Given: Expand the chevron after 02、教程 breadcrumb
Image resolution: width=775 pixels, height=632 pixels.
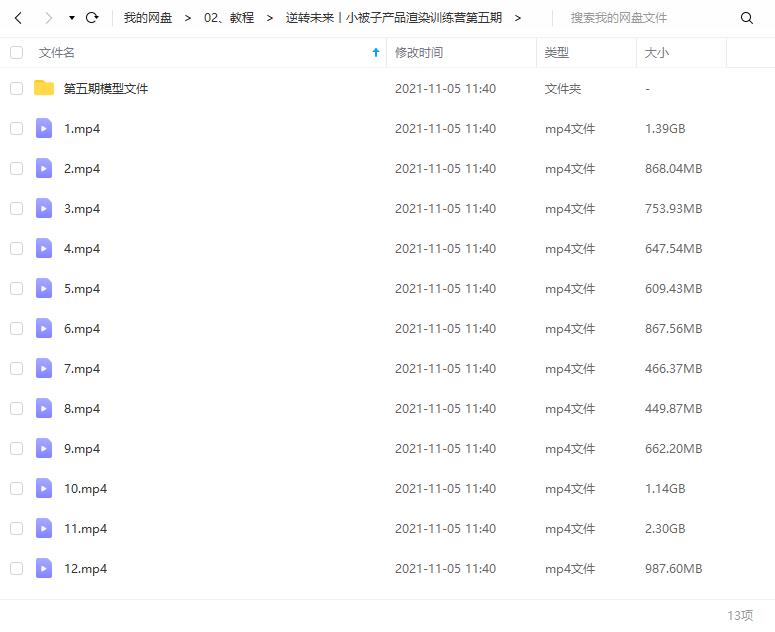Looking at the screenshot, I should [x=270, y=18].
